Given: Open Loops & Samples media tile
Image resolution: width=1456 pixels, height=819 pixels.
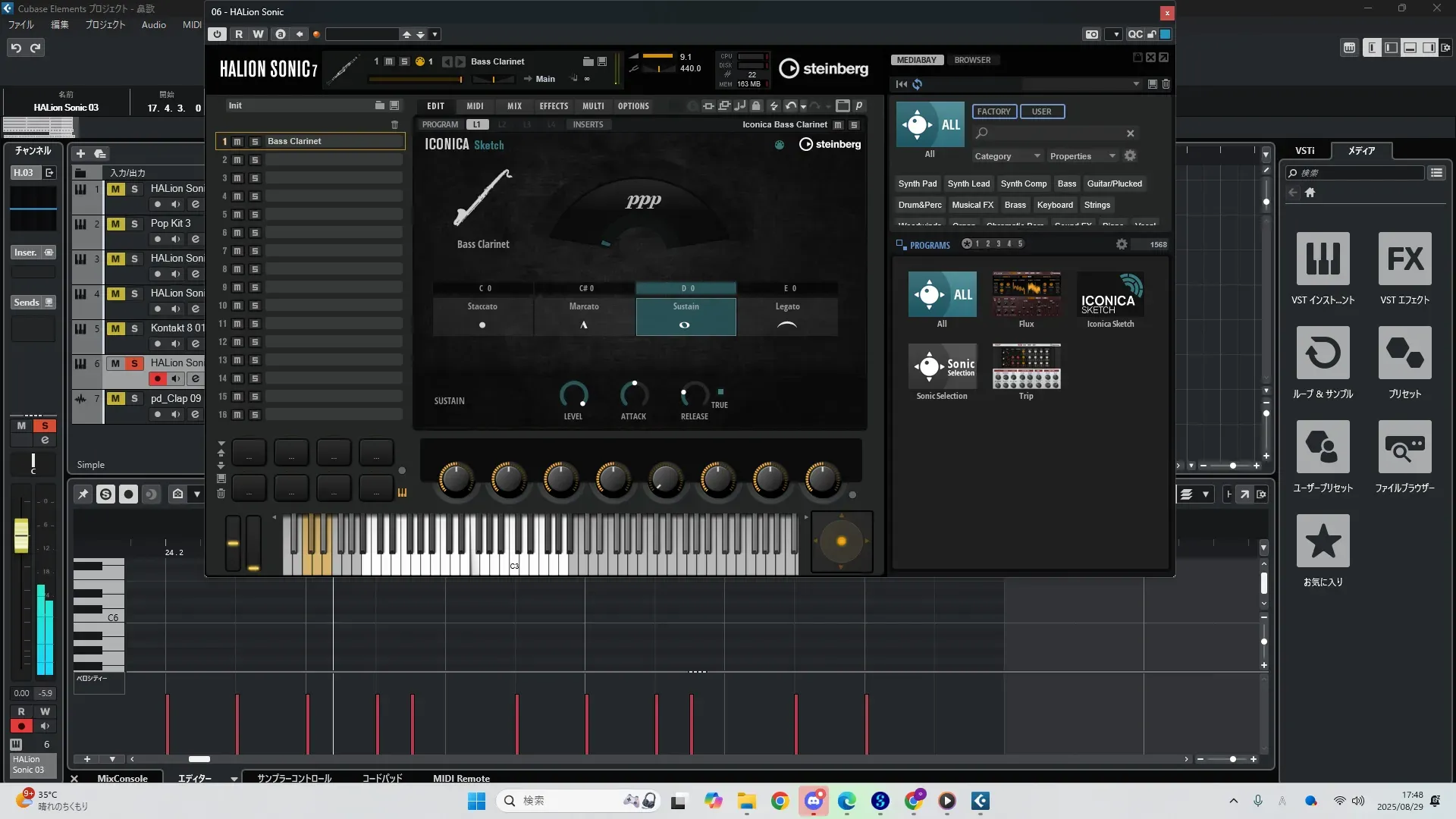Looking at the screenshot, I should 1323,353.
